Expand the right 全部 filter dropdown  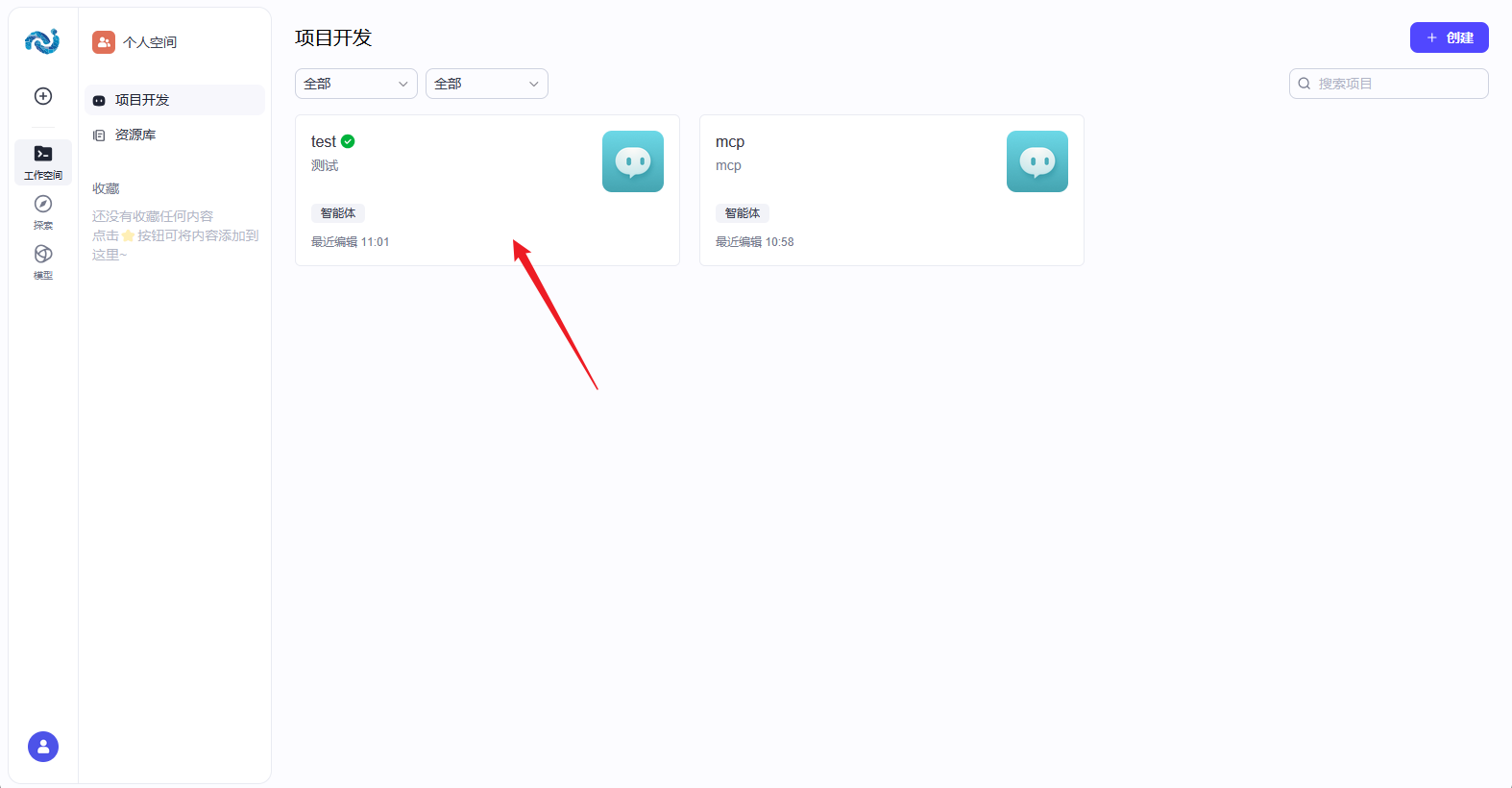point(486,84)
